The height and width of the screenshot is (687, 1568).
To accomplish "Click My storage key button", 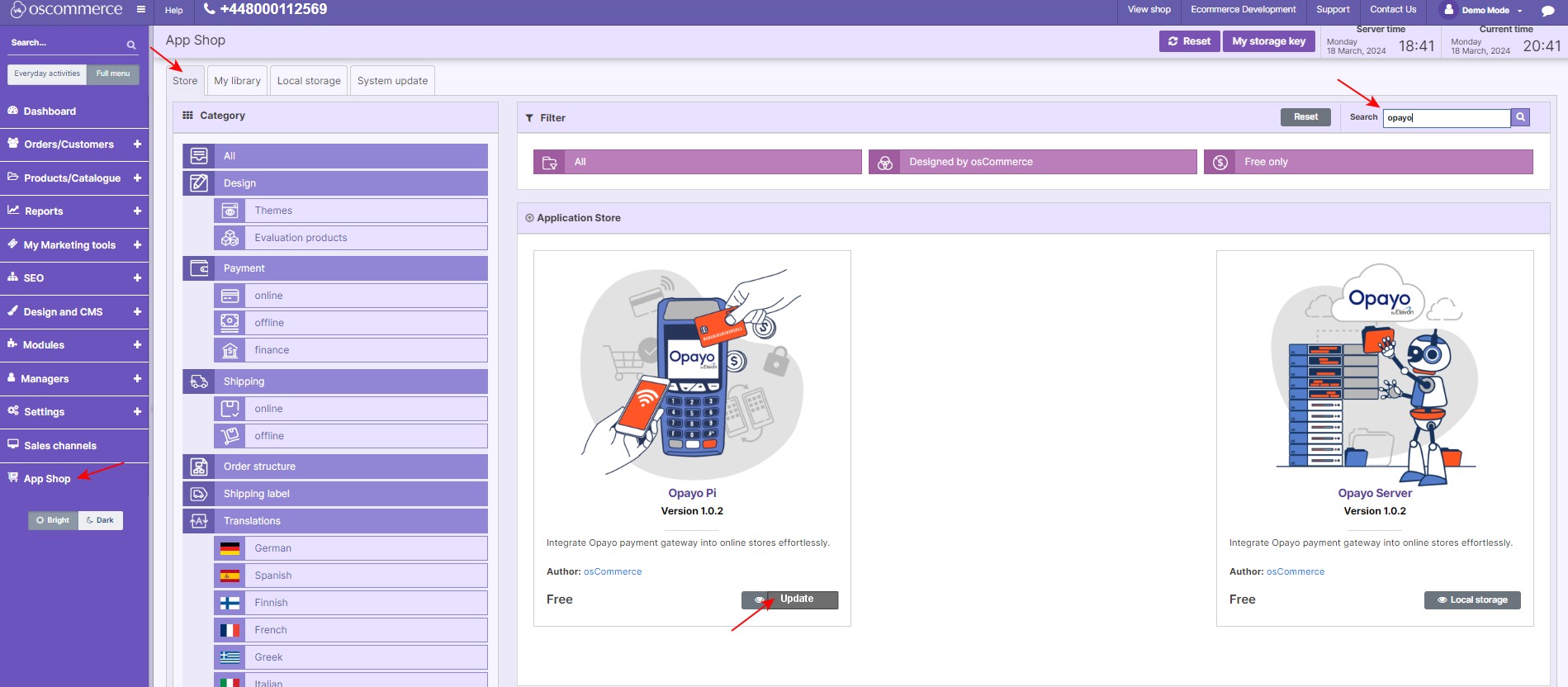I will pos(1268,41).
